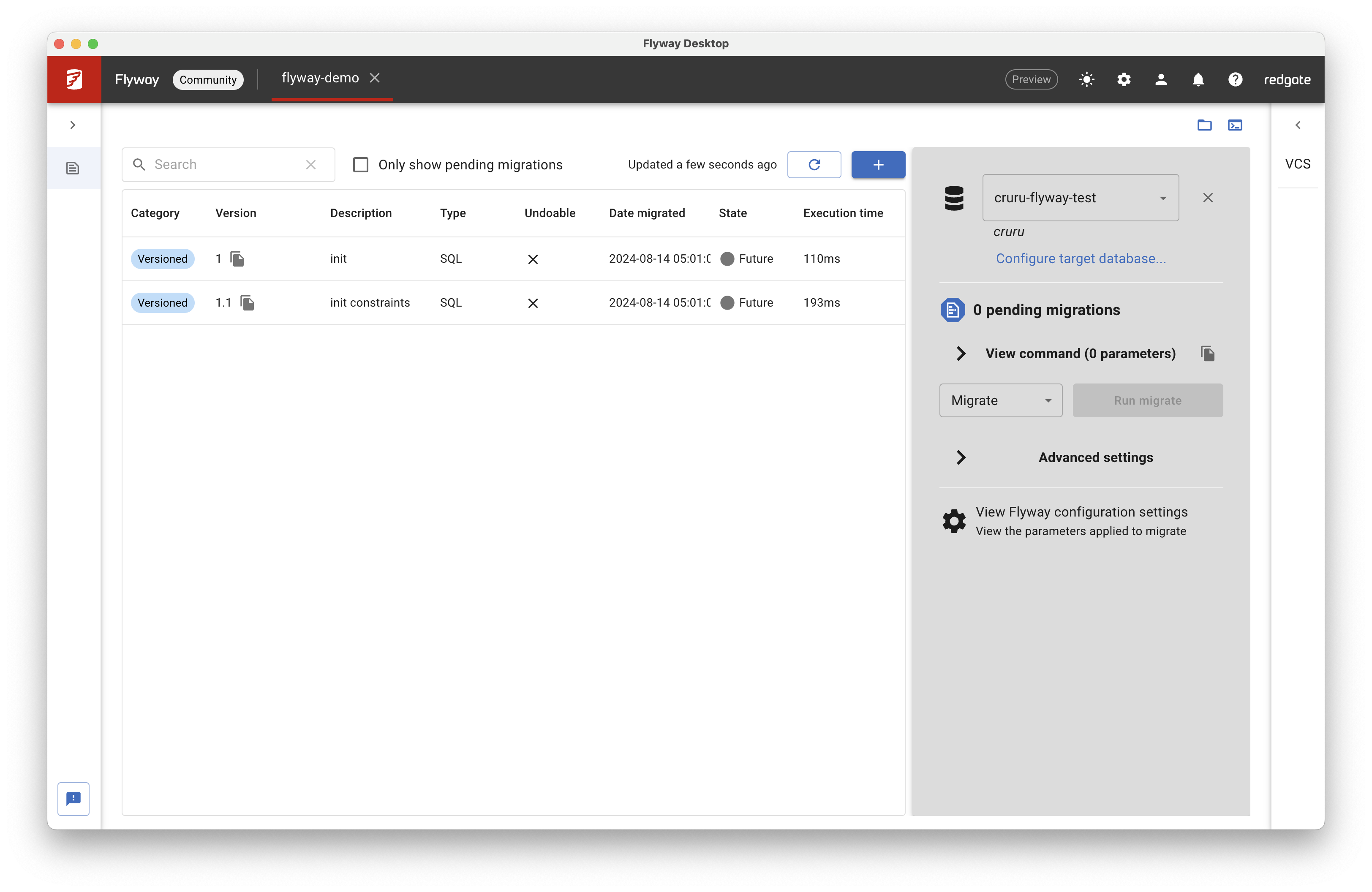Image resolution: width=1372 pixels, height=892 pixels.
Task: Click Configure target database link
Action: coord(1080,259)
